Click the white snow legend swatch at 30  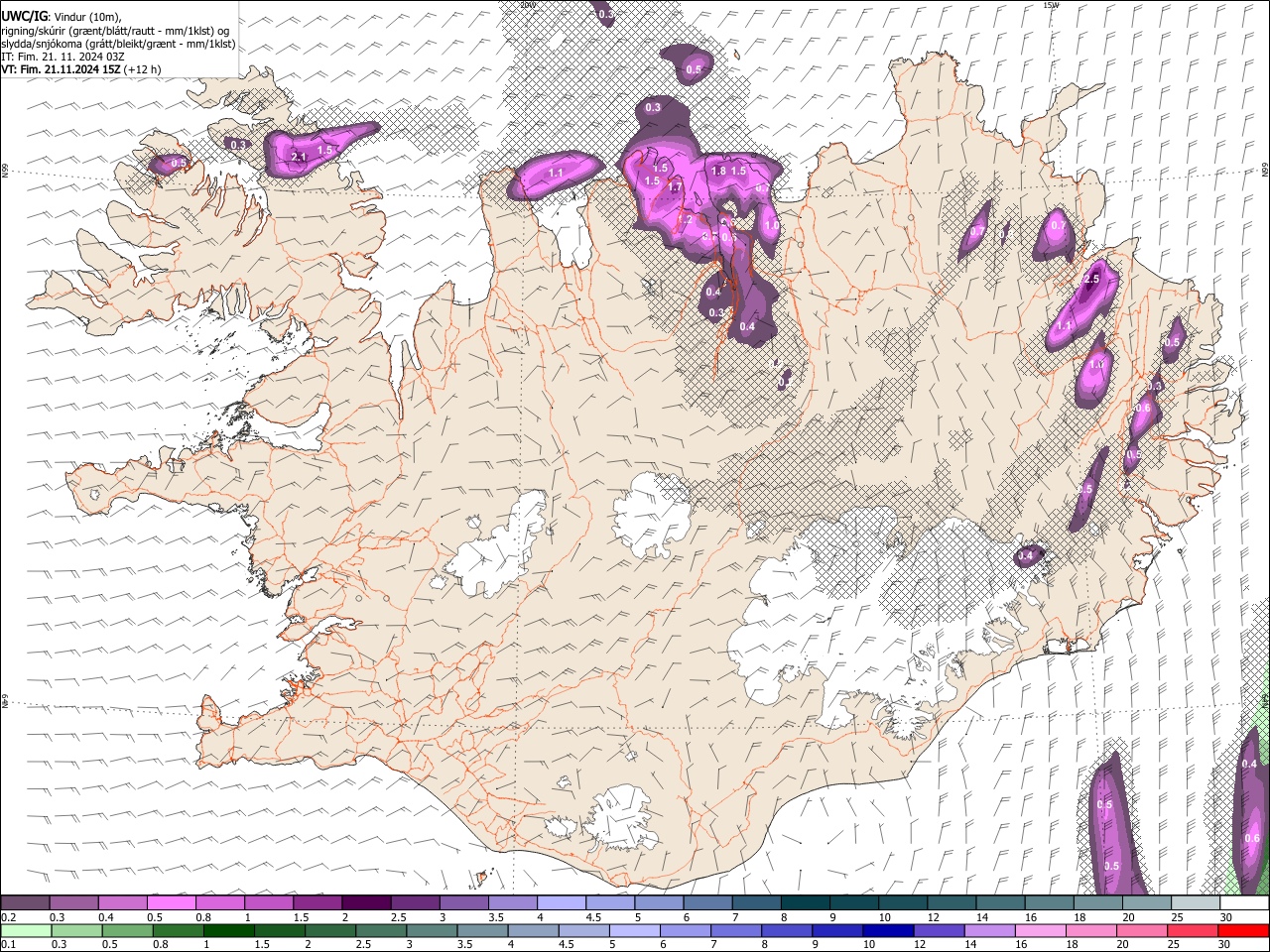point(1244,903)
